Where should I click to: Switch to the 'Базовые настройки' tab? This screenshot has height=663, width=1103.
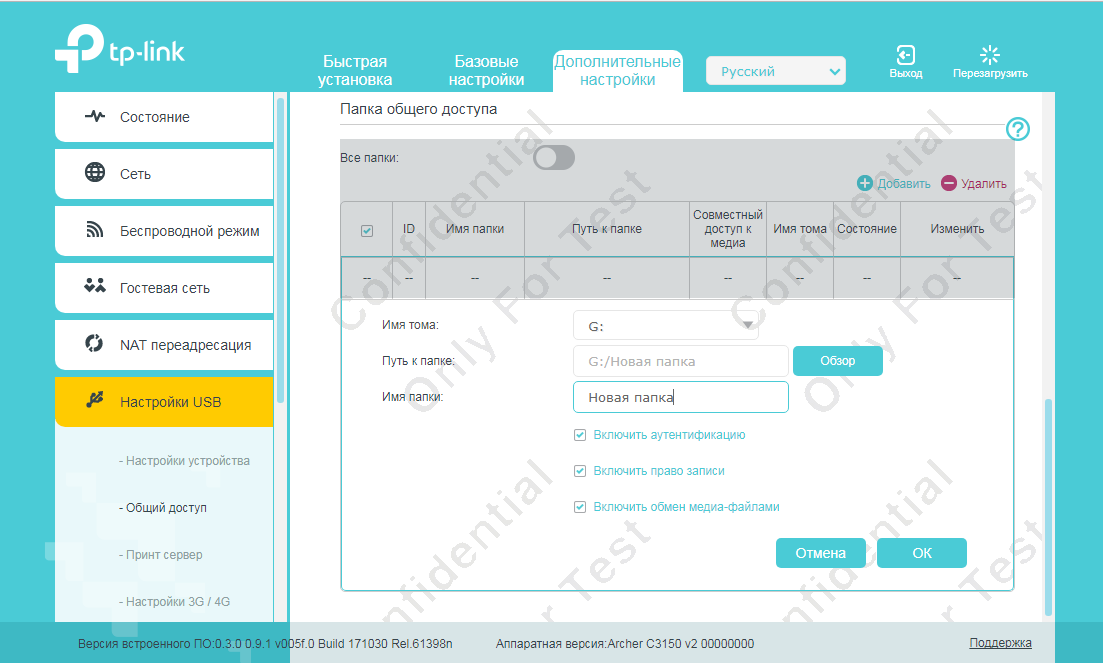486,71
